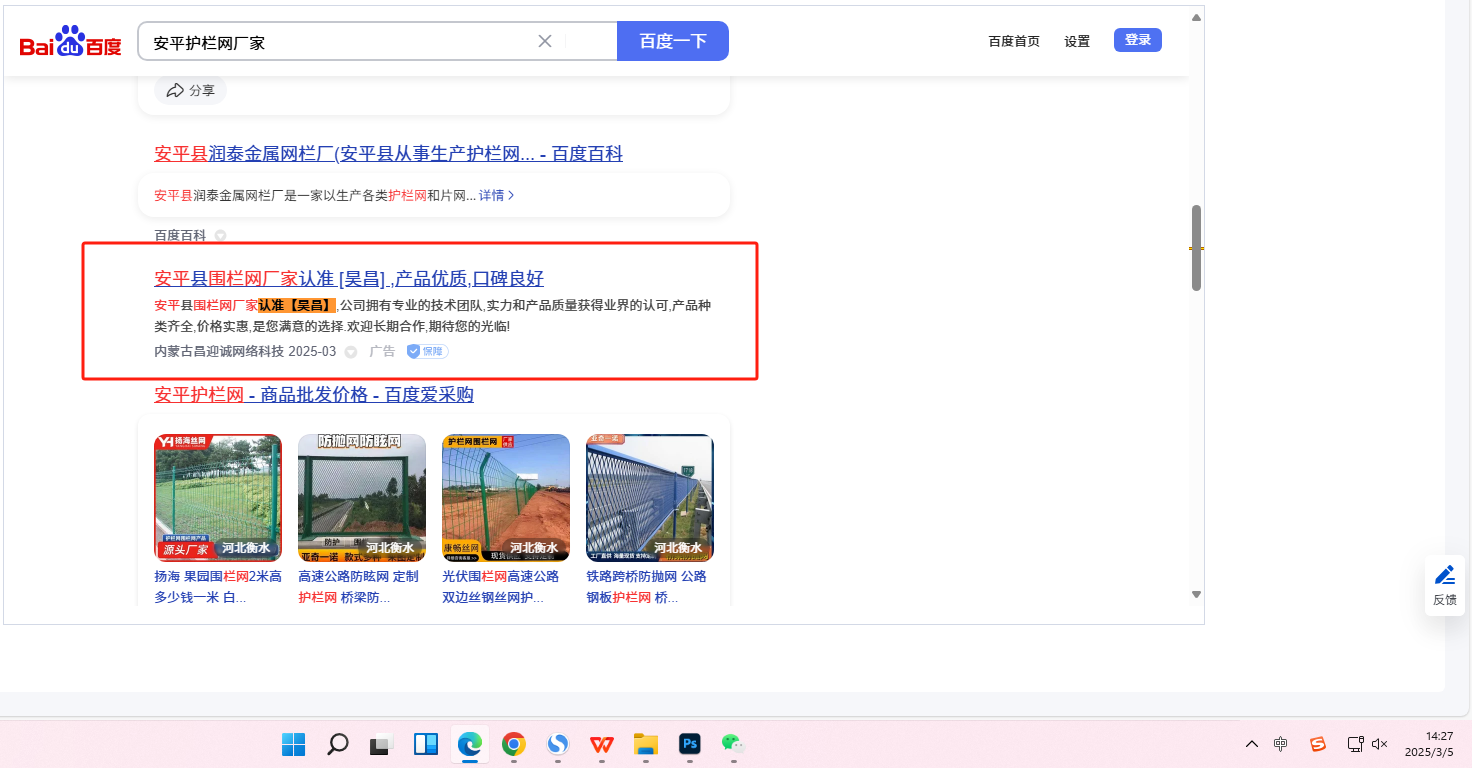Open the 安平县围栏网厂家认准[昊昌] result link

tap(349, 279)
